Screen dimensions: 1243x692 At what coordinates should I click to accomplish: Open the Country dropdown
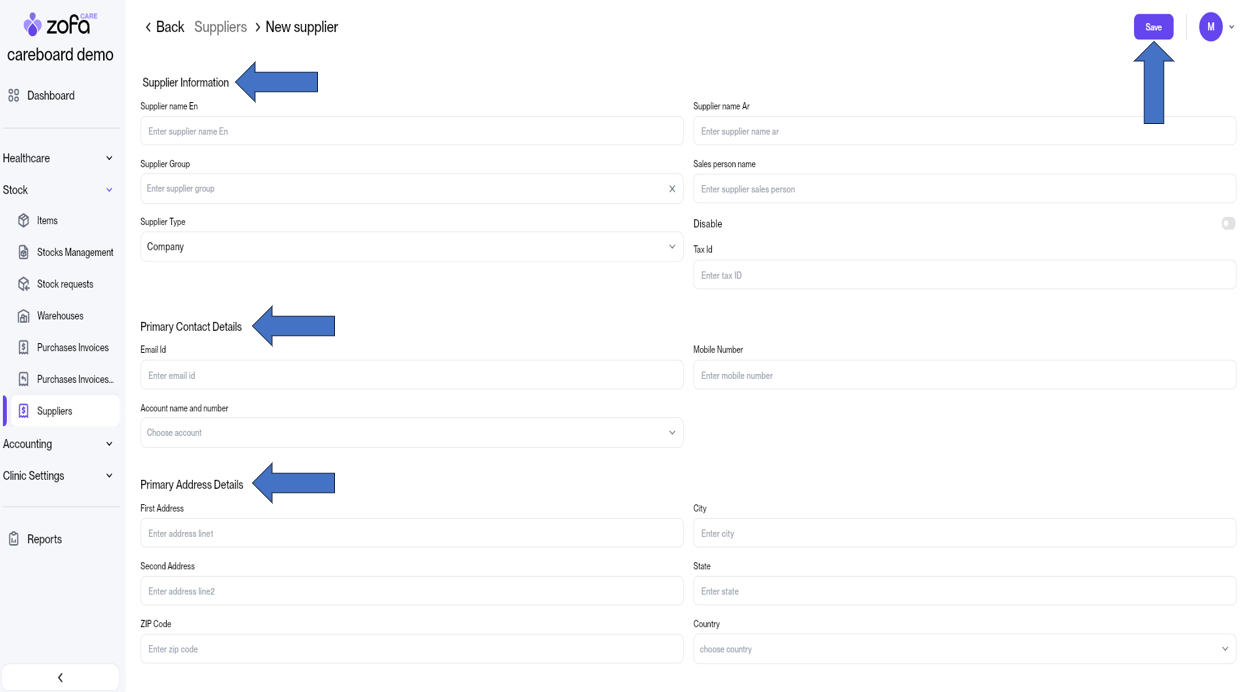tap(964, 649)
